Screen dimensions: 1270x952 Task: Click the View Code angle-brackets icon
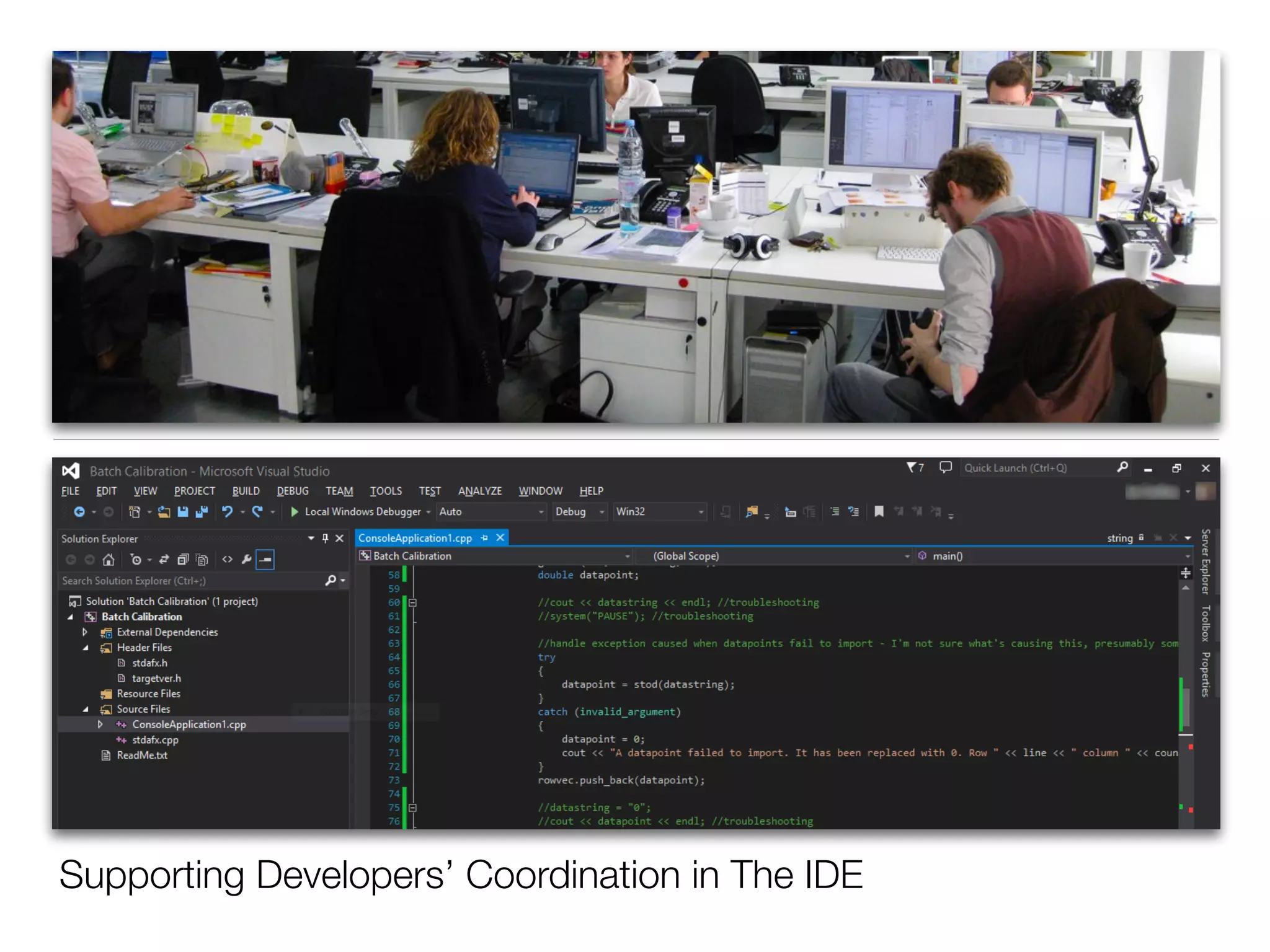point(228,560)
